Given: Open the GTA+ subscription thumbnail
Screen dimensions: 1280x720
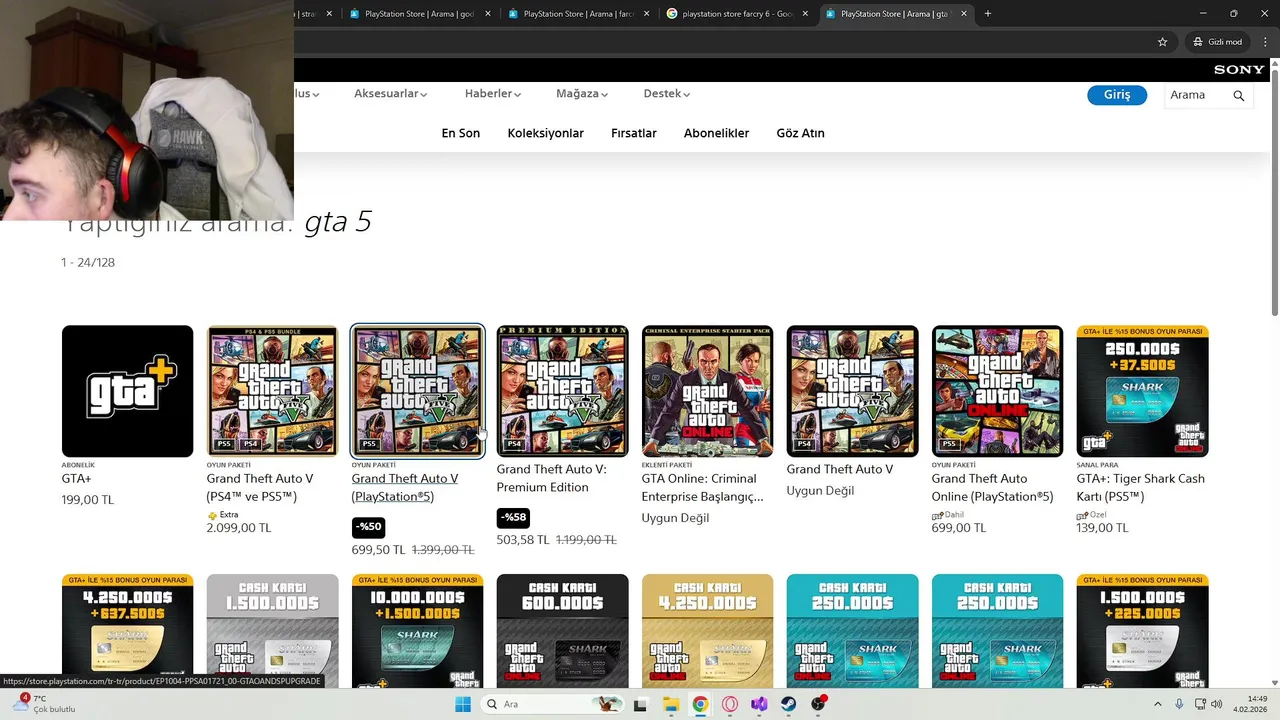Looking at the screenshot, I should coord(127,391).
